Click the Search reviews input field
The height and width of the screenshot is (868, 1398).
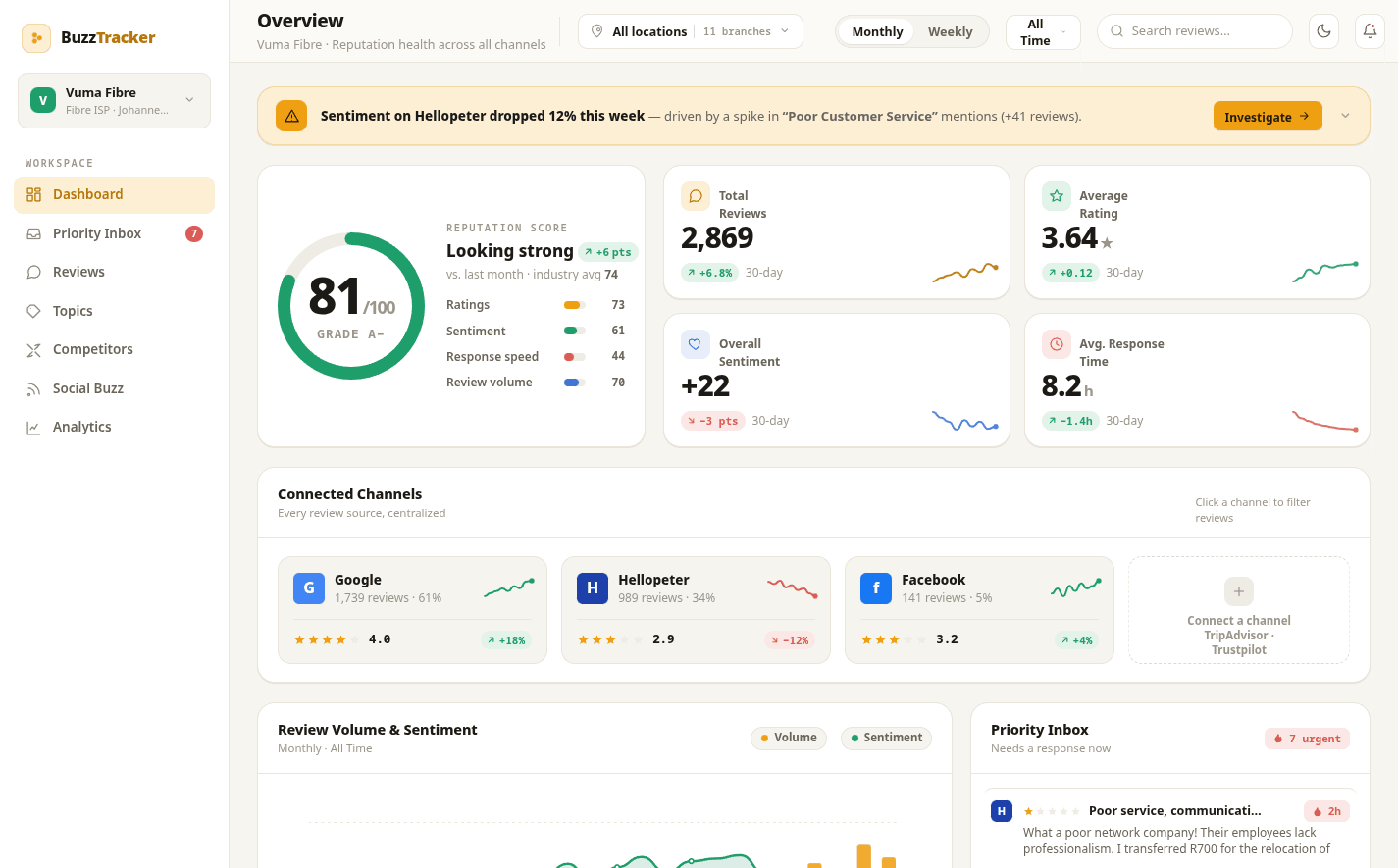[1194, 31]
